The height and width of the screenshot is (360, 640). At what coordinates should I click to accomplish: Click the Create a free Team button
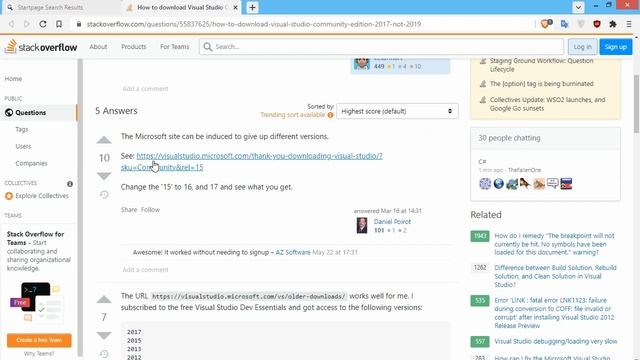click(39, 340)
